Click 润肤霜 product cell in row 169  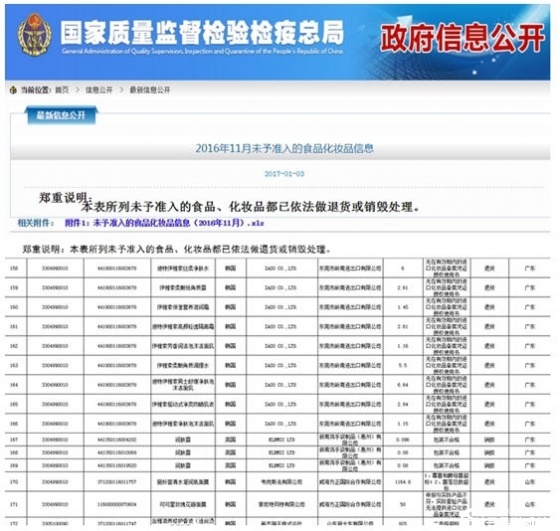[x=183, y=465]
